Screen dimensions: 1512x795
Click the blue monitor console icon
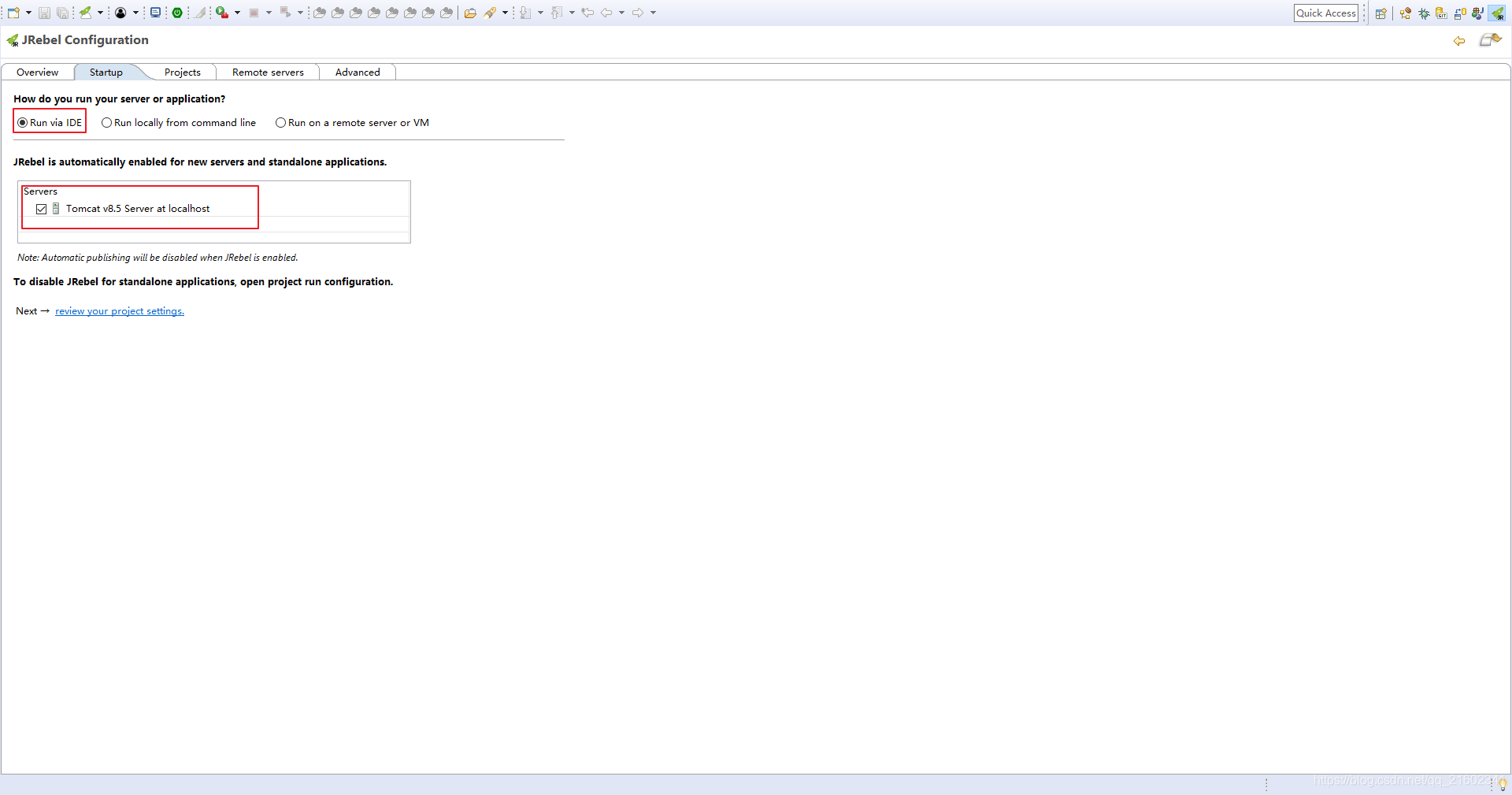155,13
